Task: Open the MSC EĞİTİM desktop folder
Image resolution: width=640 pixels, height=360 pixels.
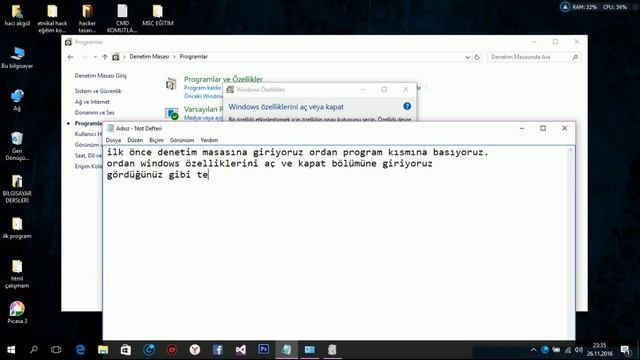Action: tap(158, 16)
